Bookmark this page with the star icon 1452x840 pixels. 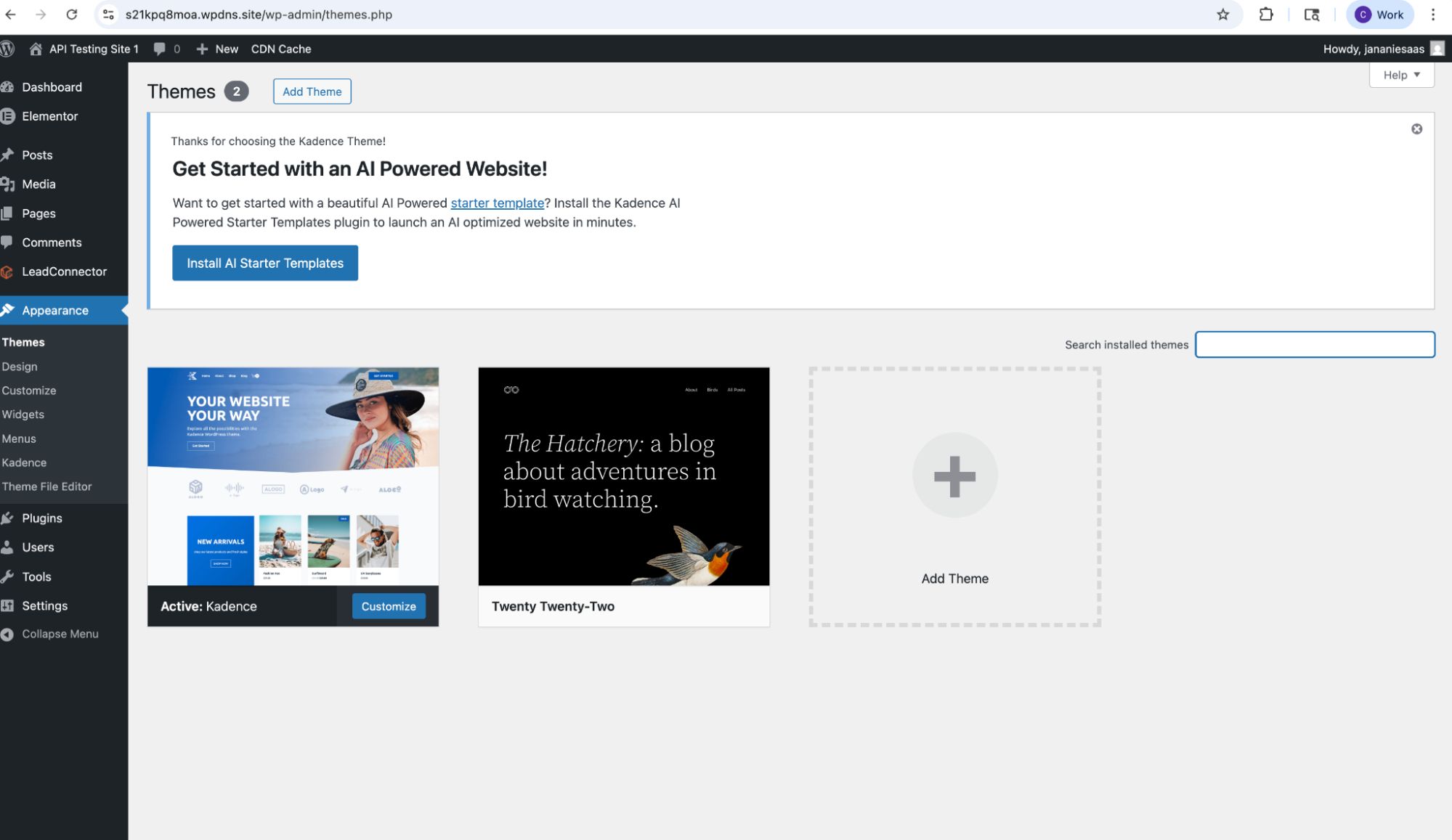click(1223, 15)
